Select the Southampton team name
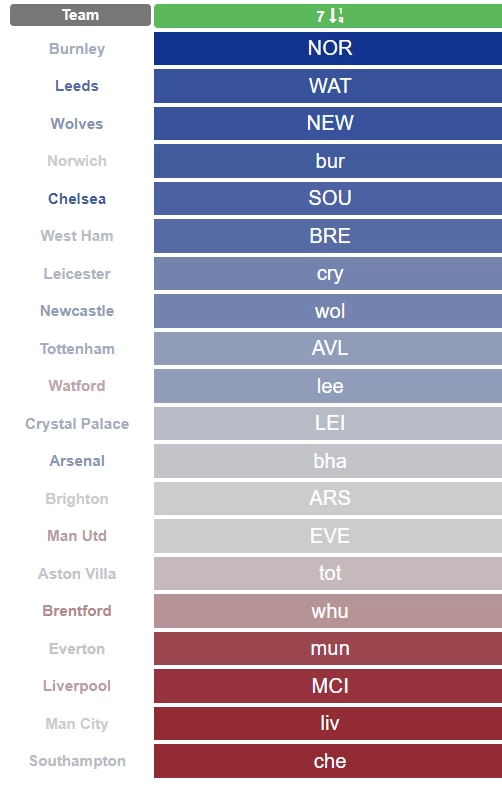Image resolution: width=502 pixels, height=786 pixels. coord(77,761)
